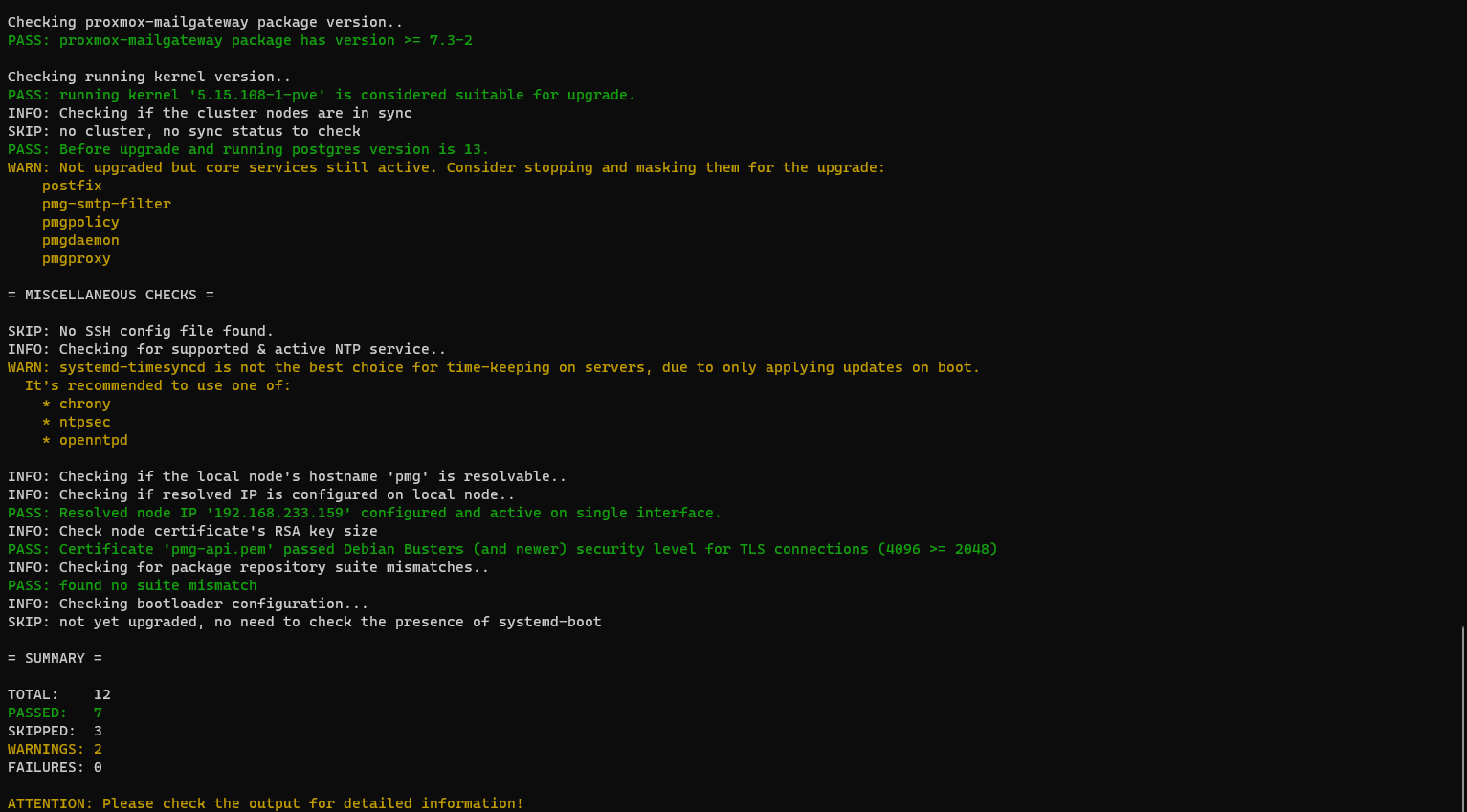This screenshot has width=1467, height=812.
Task: Click the INFO line about active NTP service
Action: pyautogui.click(x=227, y=349)
